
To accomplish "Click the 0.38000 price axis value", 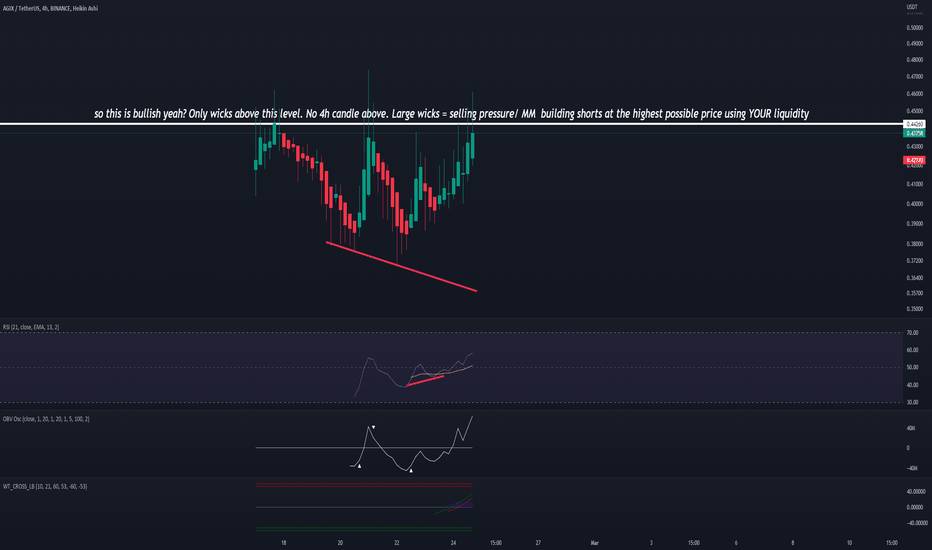I will coord(915,243).
